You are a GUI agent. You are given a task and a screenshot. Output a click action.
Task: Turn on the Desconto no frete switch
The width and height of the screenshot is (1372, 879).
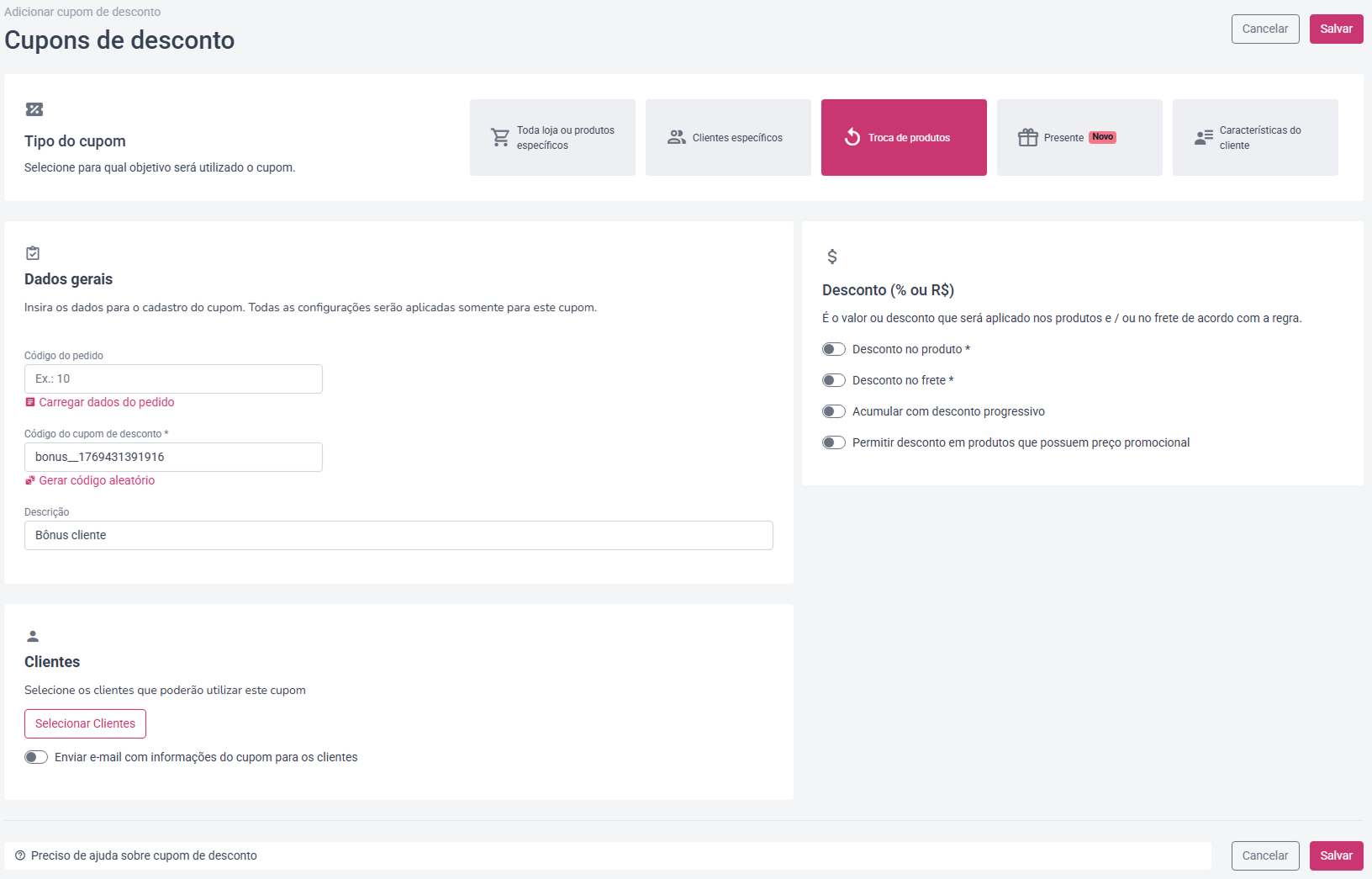point(834,380)
